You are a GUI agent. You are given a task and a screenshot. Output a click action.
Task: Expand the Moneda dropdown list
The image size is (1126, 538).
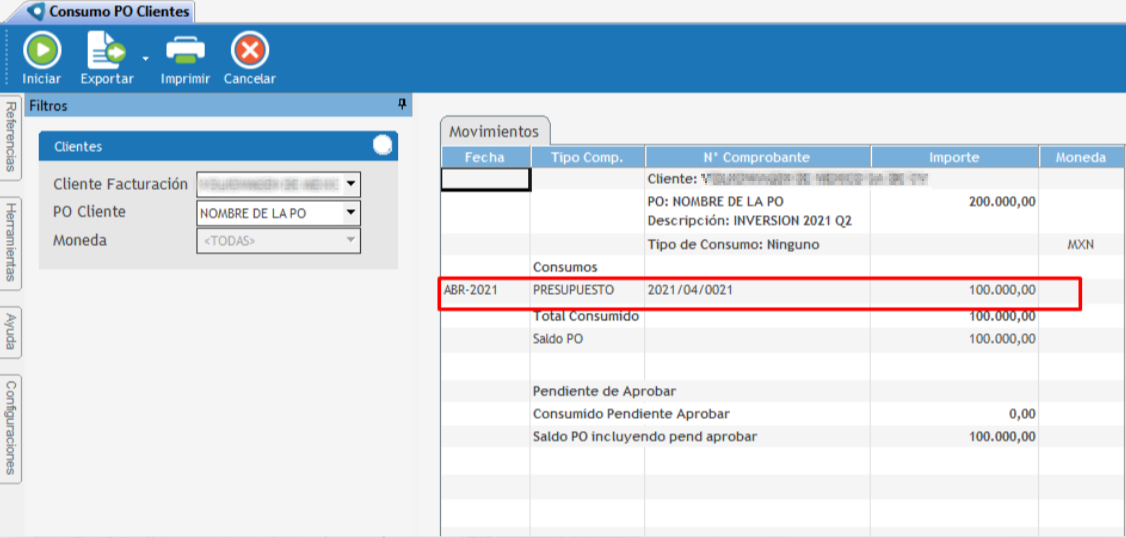pyautogui.click(x=350, y=241)
